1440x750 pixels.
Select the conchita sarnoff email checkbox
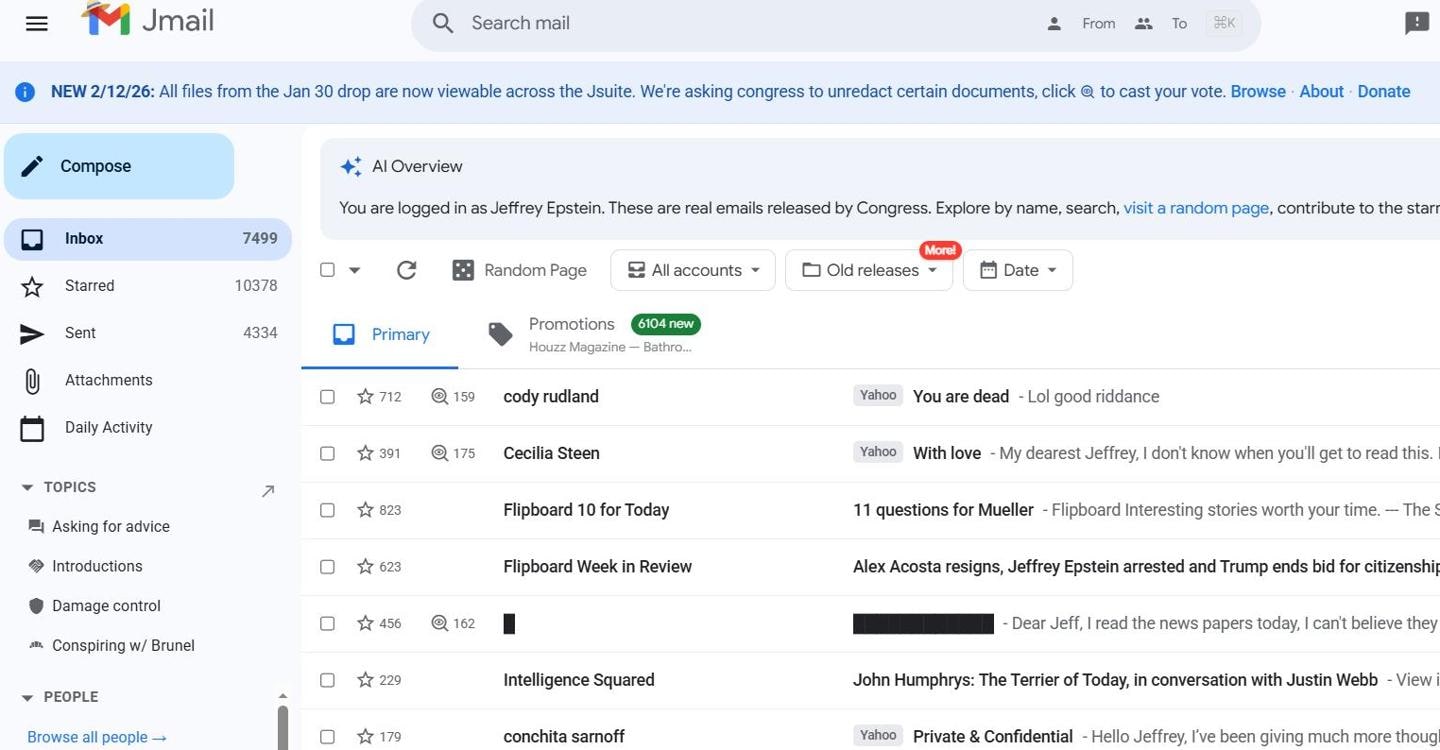coord(327,737)
